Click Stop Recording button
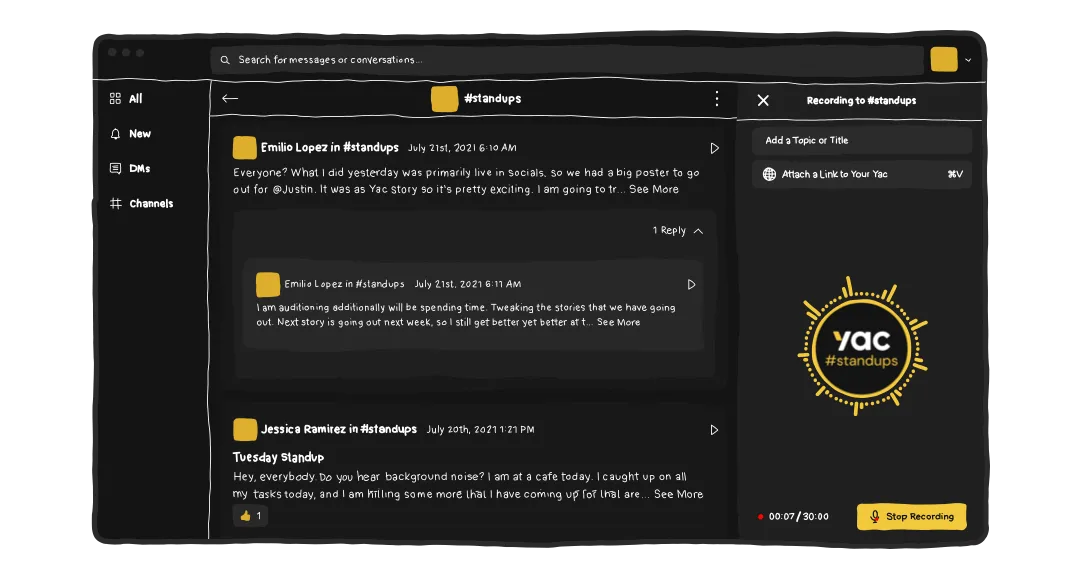 click(x=911, y=516)
